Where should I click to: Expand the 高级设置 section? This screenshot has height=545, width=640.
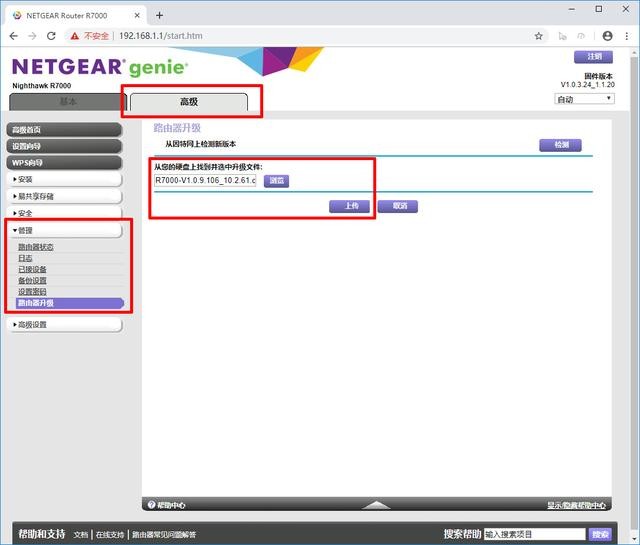pyautogui.click(x=64, y=325)
